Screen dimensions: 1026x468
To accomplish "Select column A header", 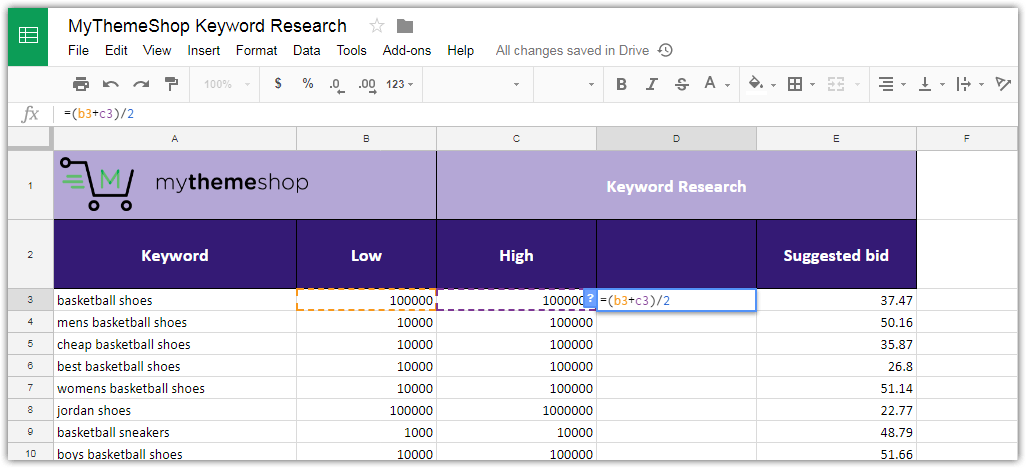I will click(175, 138).
